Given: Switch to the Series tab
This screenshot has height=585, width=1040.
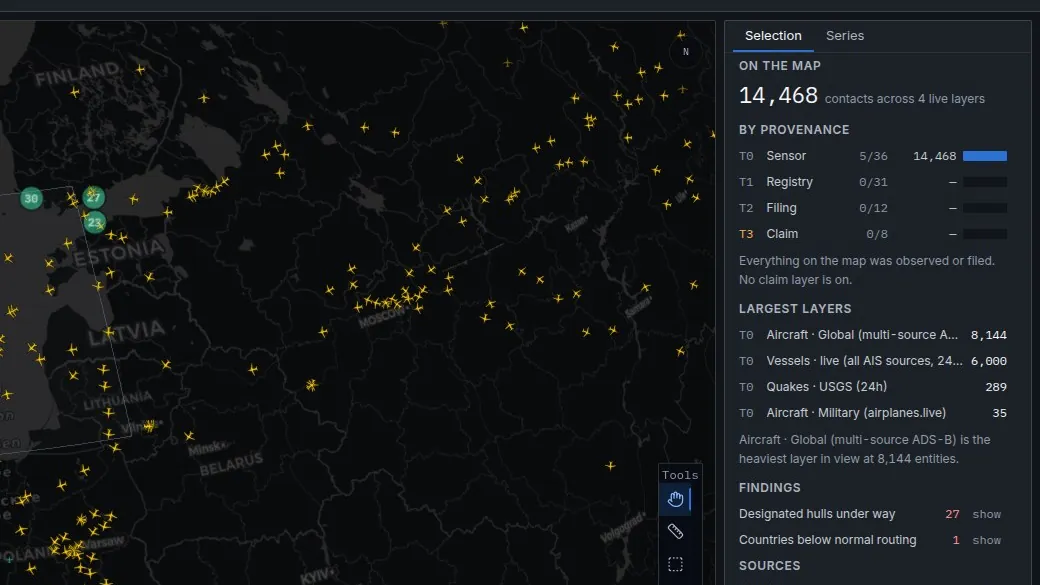Looking at the screenshot, I should 844,36.
